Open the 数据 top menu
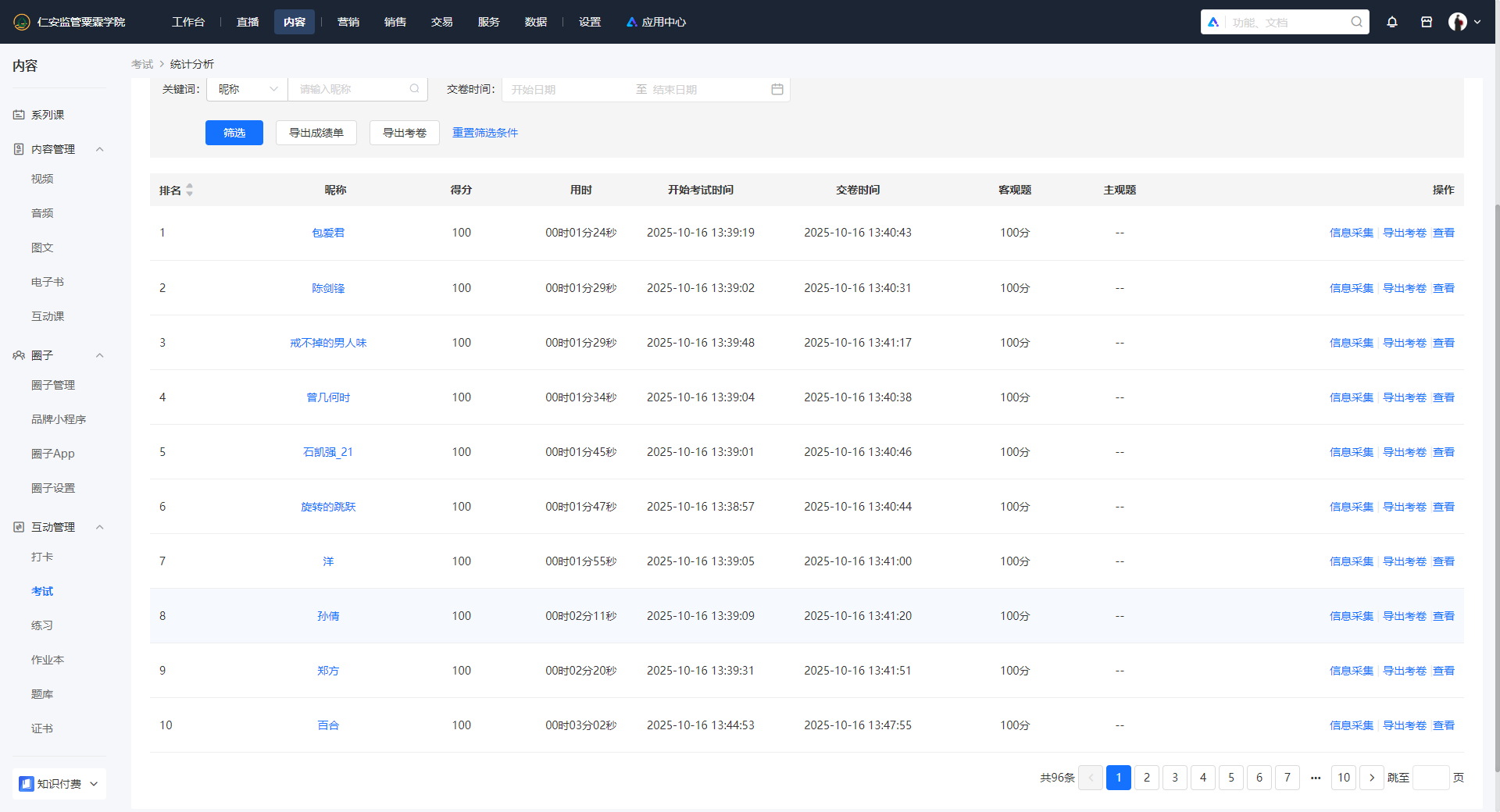 (536, 22)
